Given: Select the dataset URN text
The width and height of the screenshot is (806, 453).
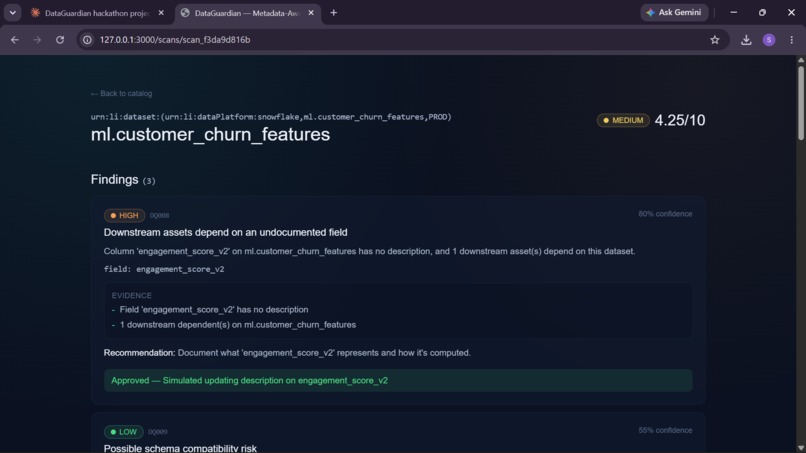Looking at the screenshot, I should 271,117.
